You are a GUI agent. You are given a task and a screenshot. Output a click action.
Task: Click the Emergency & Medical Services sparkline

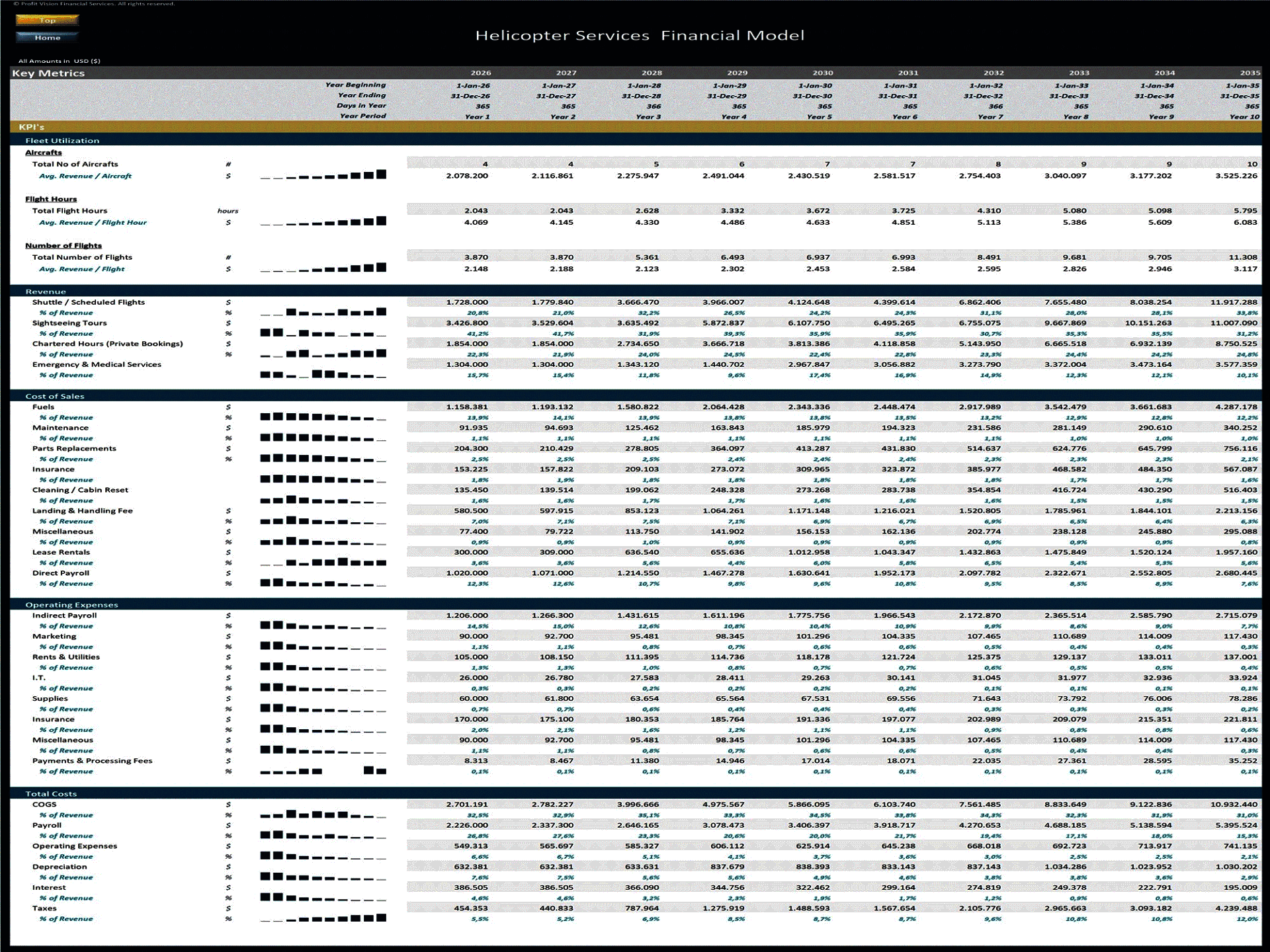coord(323,374)
